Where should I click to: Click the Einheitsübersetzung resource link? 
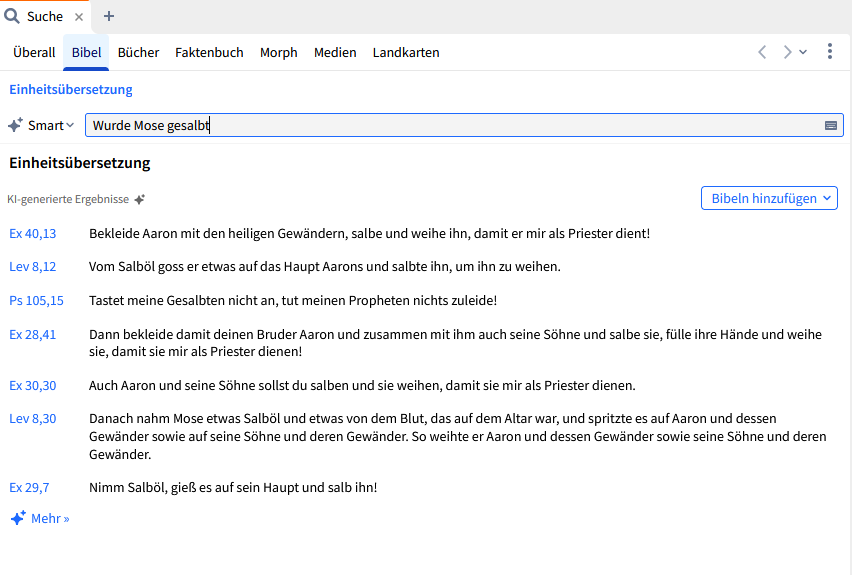(71, 90)
